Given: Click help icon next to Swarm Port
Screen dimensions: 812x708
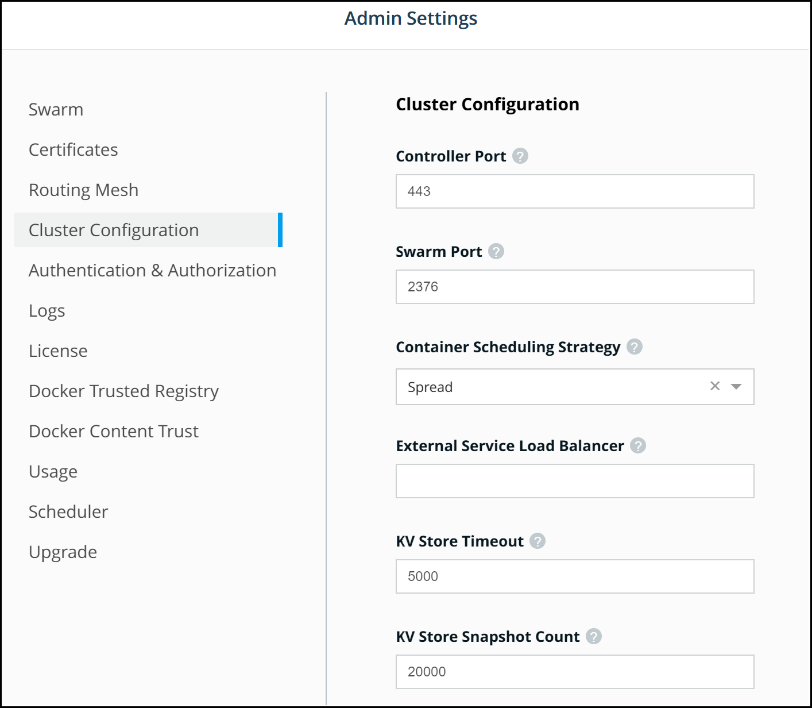Looking at the screenshot, I should tap(496, 251).
